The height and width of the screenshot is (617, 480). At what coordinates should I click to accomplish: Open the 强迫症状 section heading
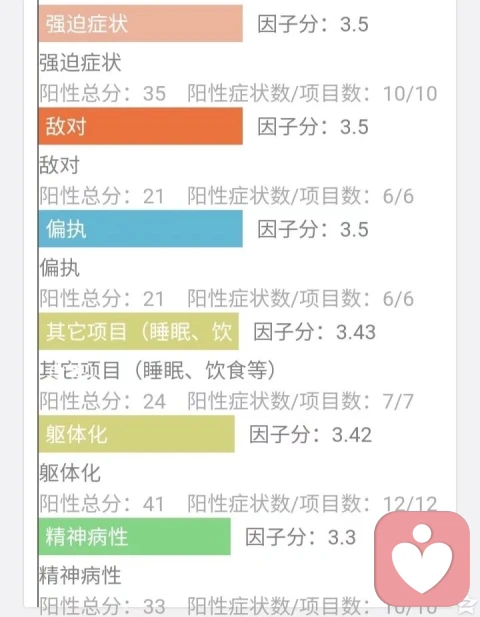pyautogui.click(x=80, y=63)
